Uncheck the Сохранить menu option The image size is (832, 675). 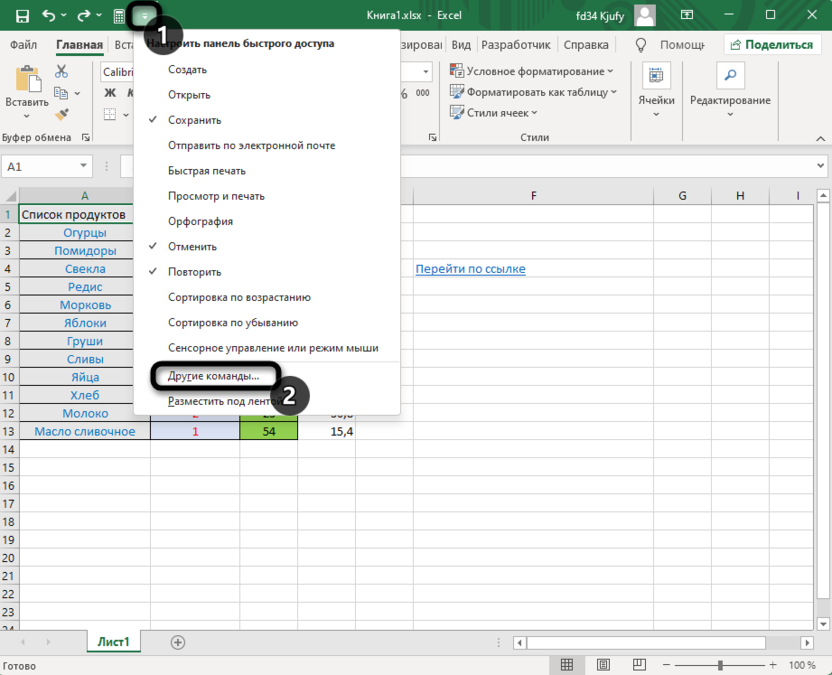[194, 120]
